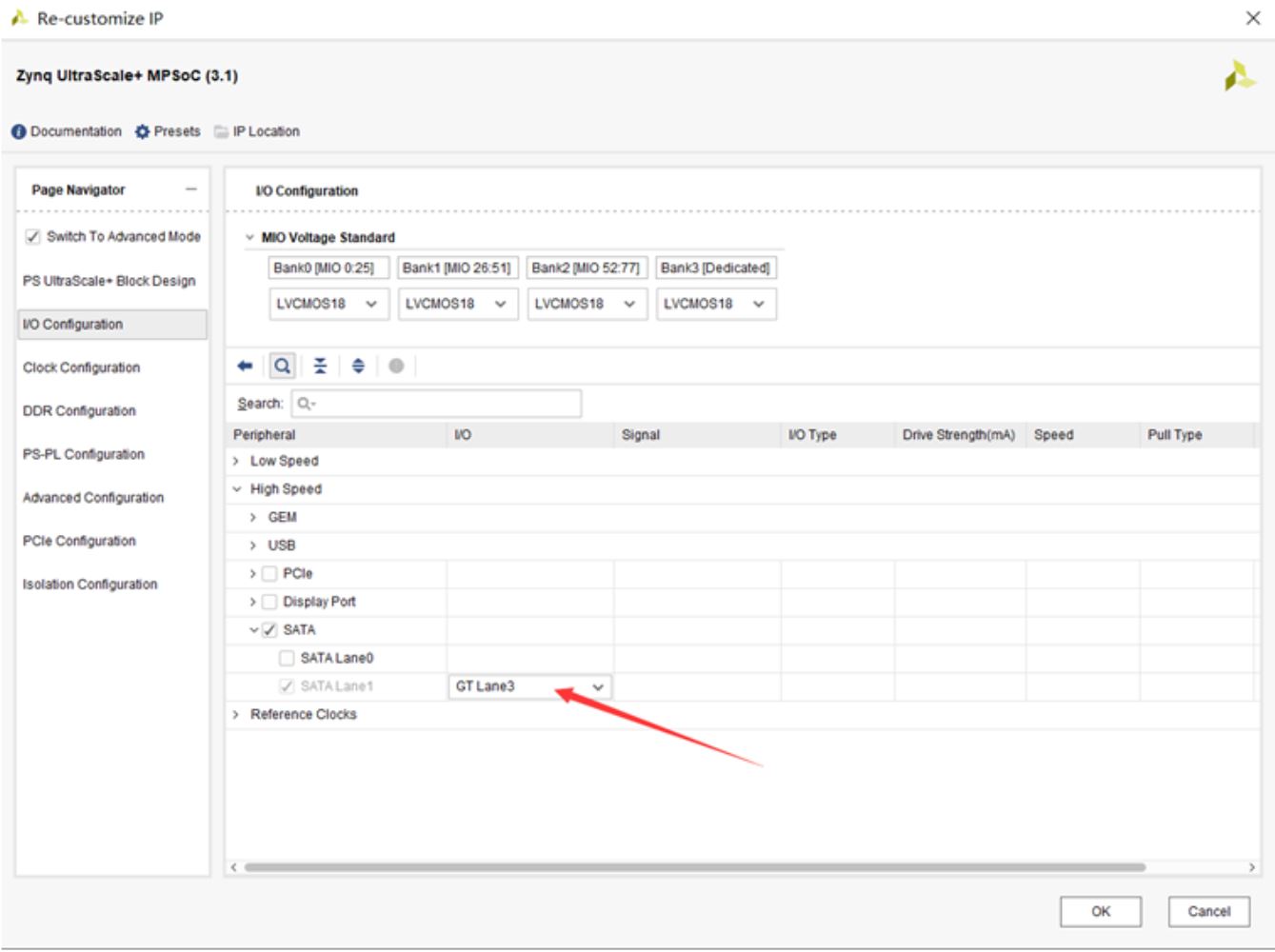Check the SATA Lane0 checkbox
The image size is (1275, 952).
pos(287,658)
